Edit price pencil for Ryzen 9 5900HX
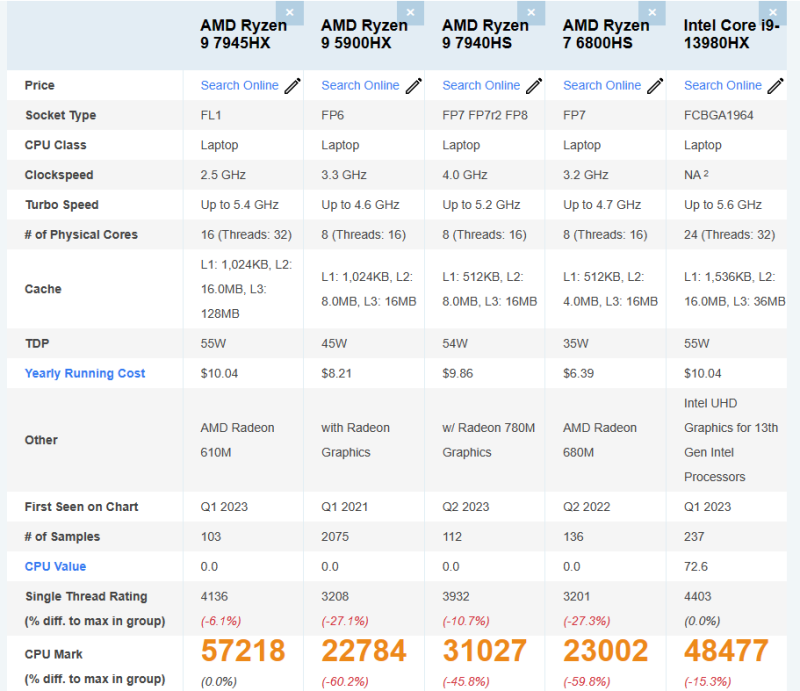800x691 pixels. click(x=414, y=86)
